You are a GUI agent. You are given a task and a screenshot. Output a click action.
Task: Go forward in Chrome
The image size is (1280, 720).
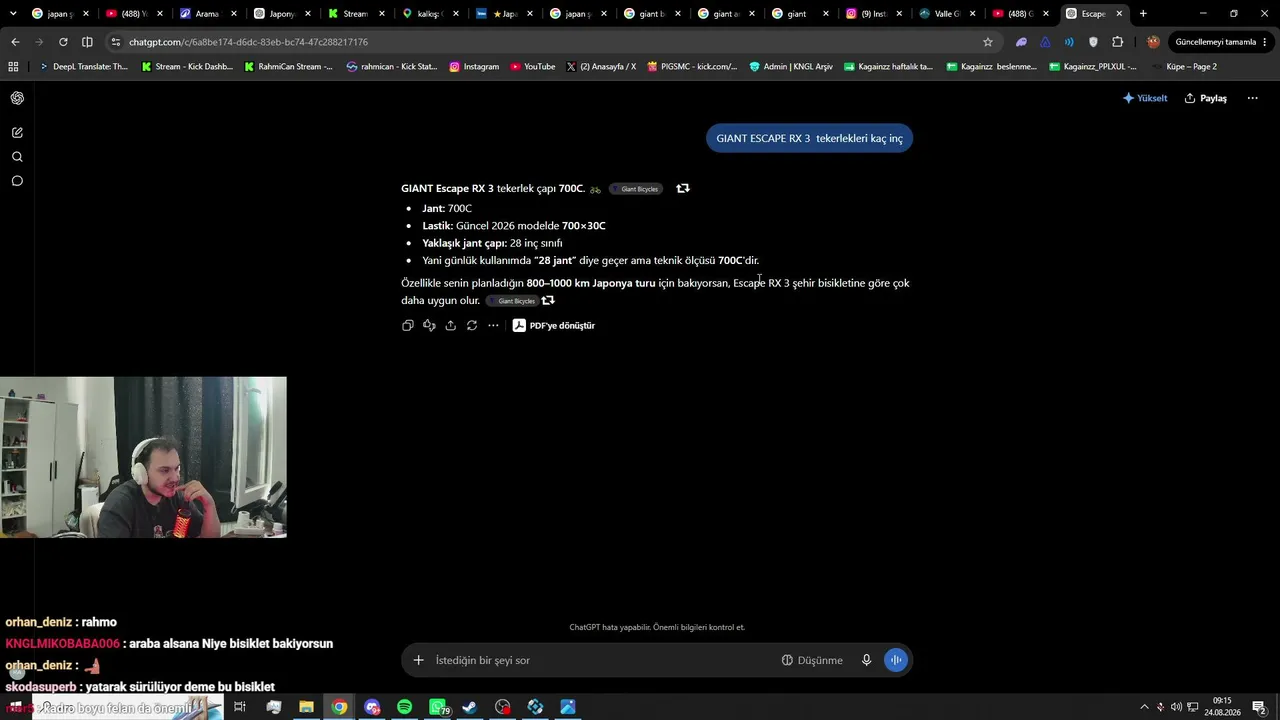[39, 42]
